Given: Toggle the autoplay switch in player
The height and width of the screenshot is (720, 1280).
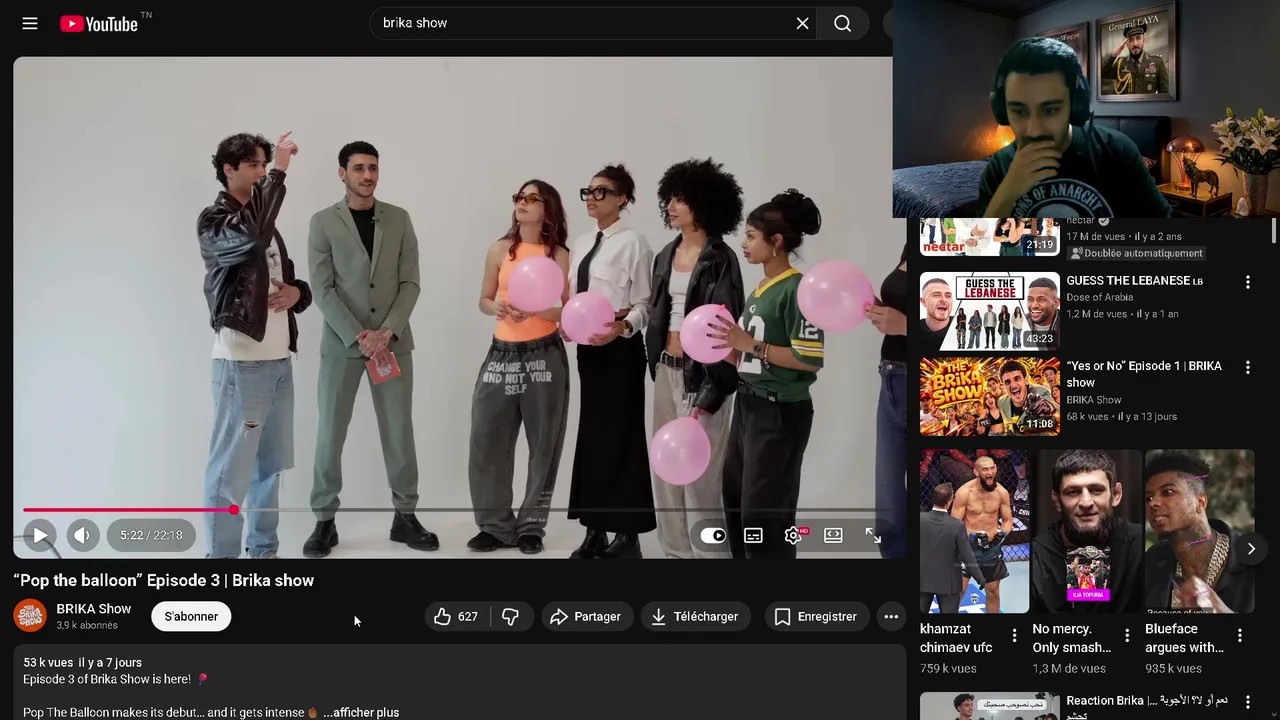Looking at the screenshot, I should tap(713, 535).
